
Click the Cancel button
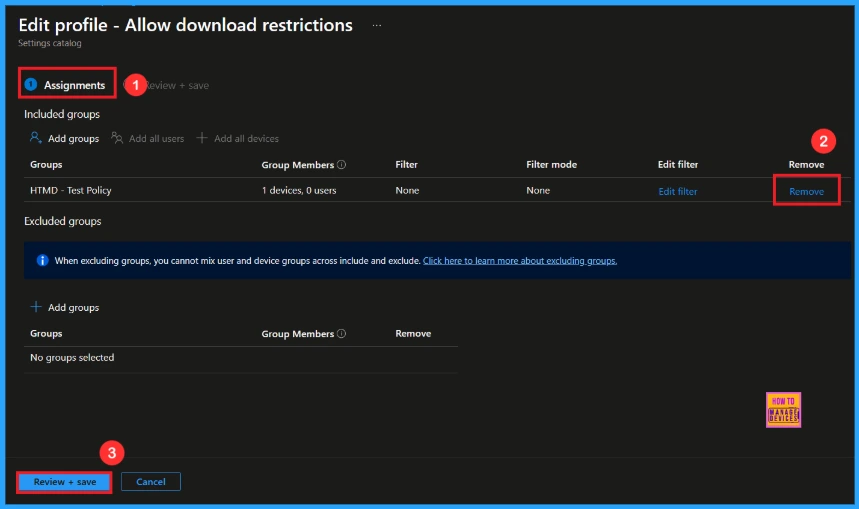pos(151,482)
